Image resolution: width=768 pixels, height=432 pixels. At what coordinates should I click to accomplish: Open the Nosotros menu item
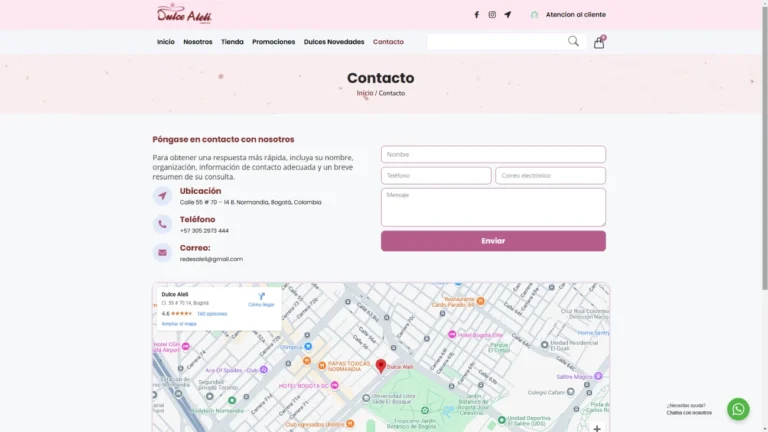tap(198, 42)
